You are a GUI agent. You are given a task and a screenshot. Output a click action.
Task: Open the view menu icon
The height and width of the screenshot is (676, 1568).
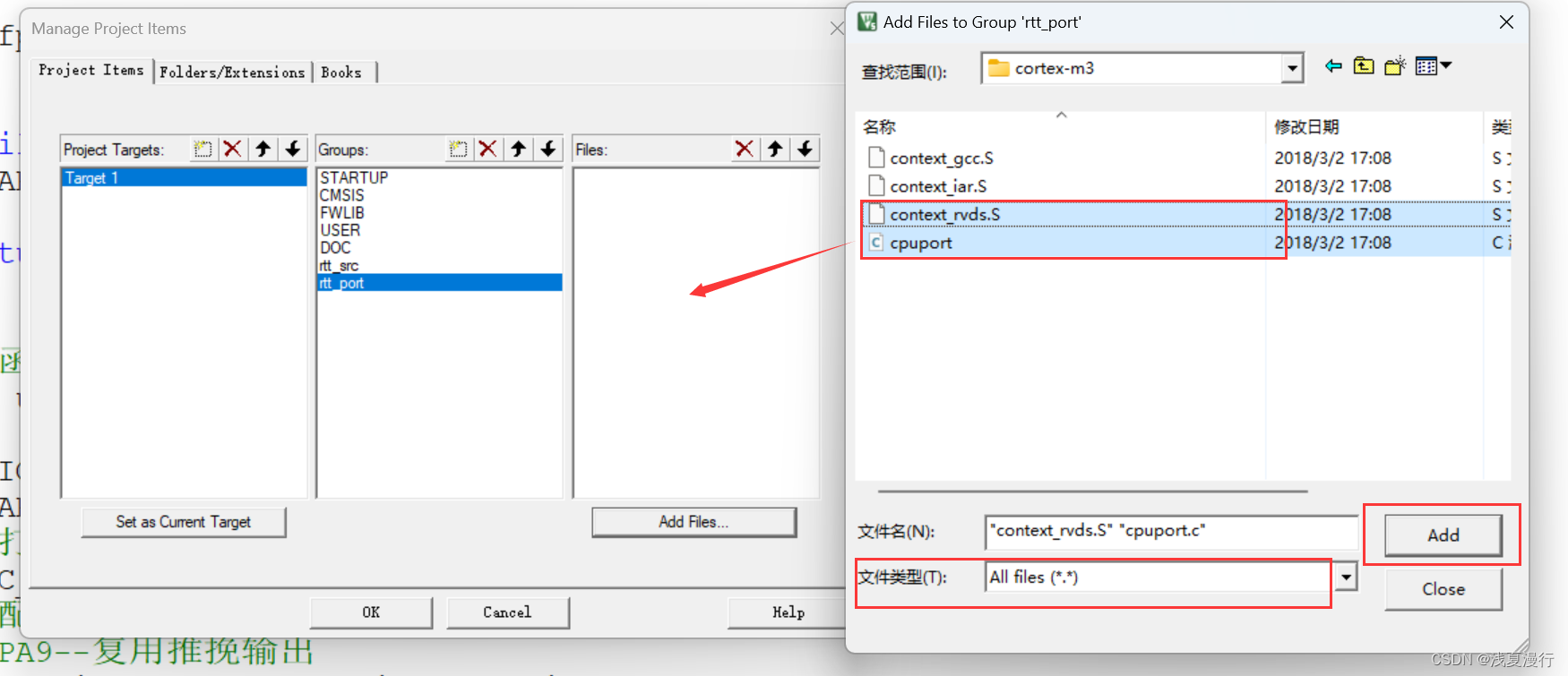pos(1434,66)
